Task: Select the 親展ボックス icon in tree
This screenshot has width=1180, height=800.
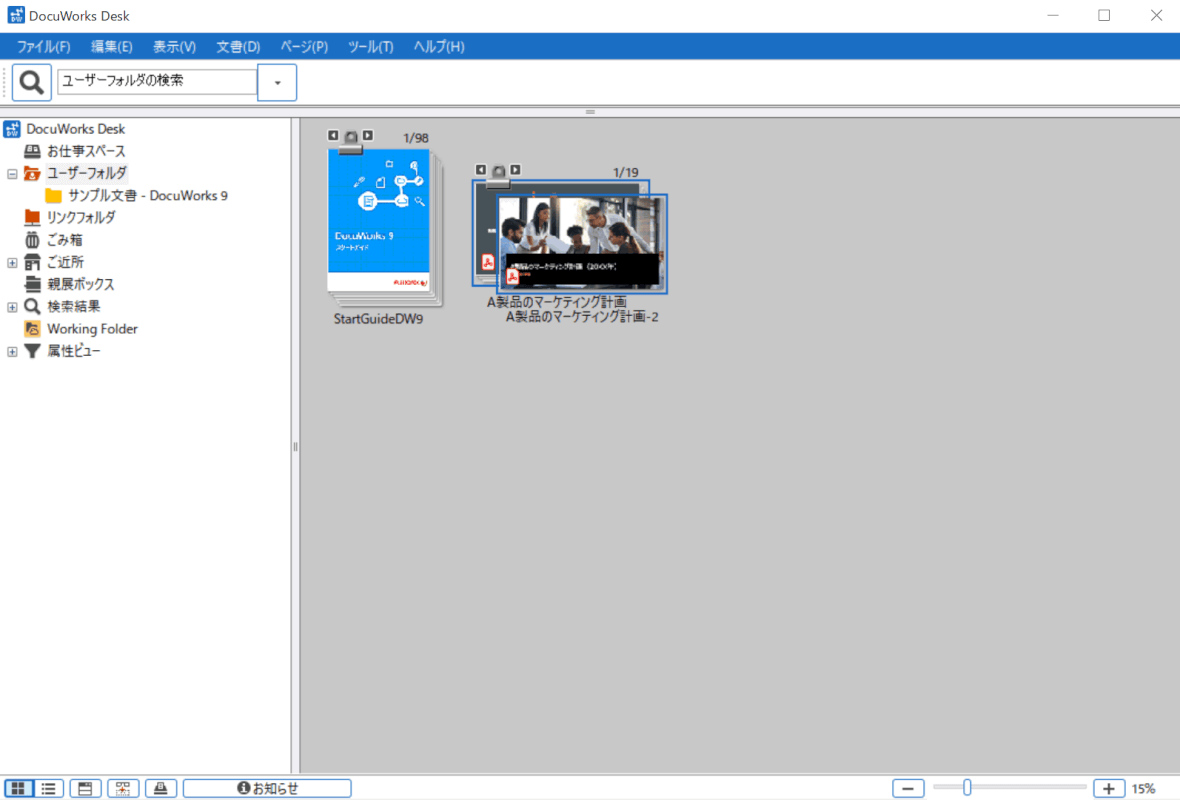Action: tap(32, 284)
